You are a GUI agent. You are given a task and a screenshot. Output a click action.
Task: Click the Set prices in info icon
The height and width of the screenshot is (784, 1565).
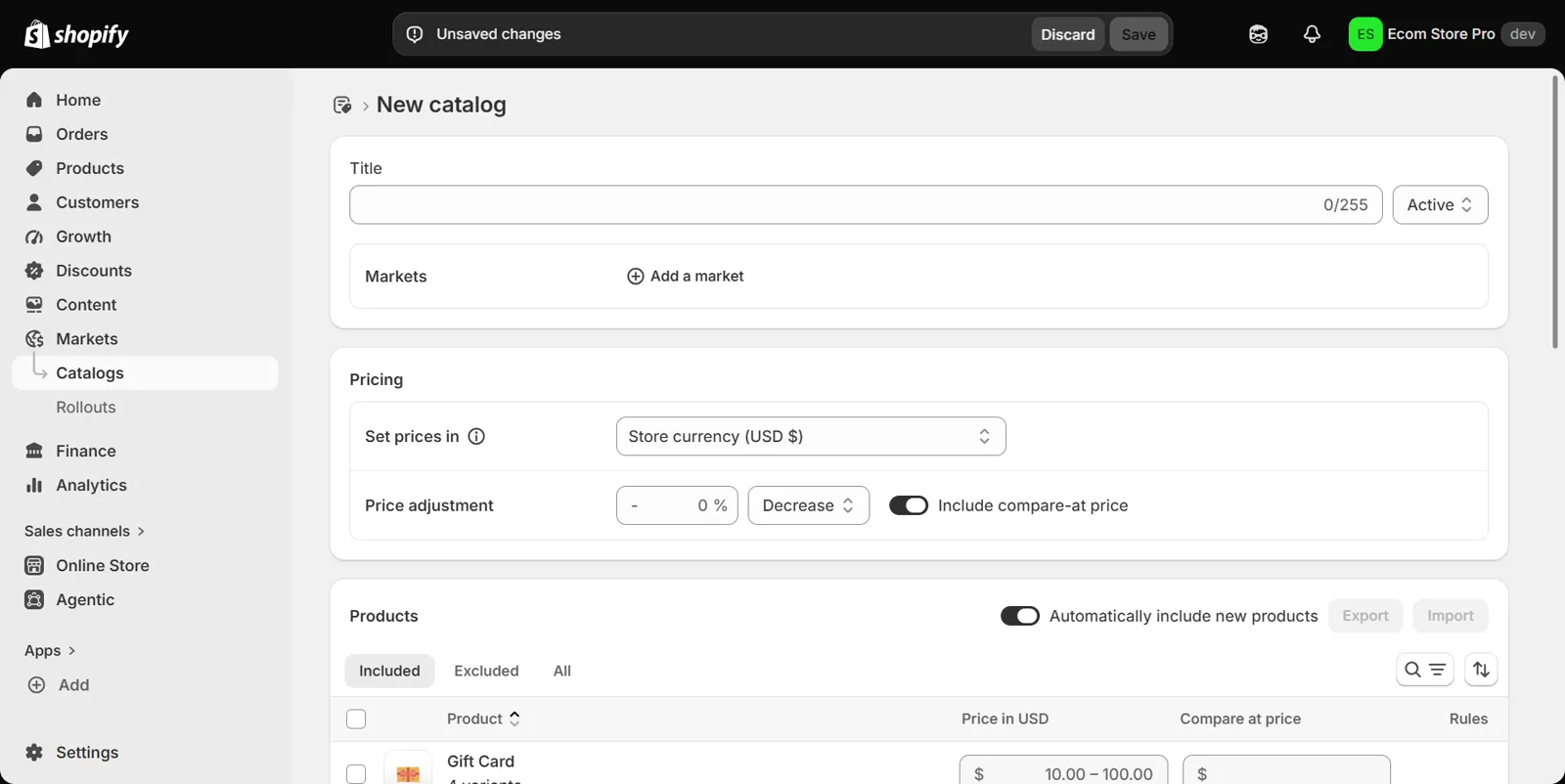[x=476, y=437]
